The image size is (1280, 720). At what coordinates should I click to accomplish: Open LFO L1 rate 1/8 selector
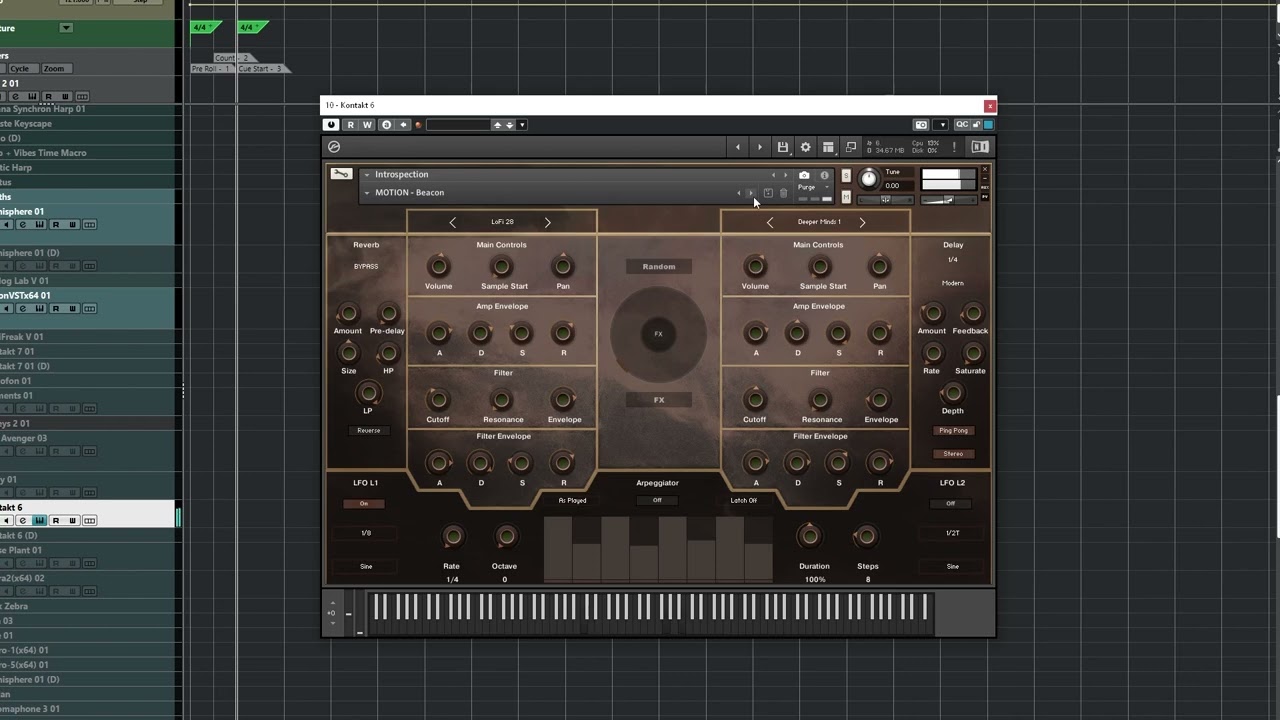pyautogui.click(x=366, y=533)
